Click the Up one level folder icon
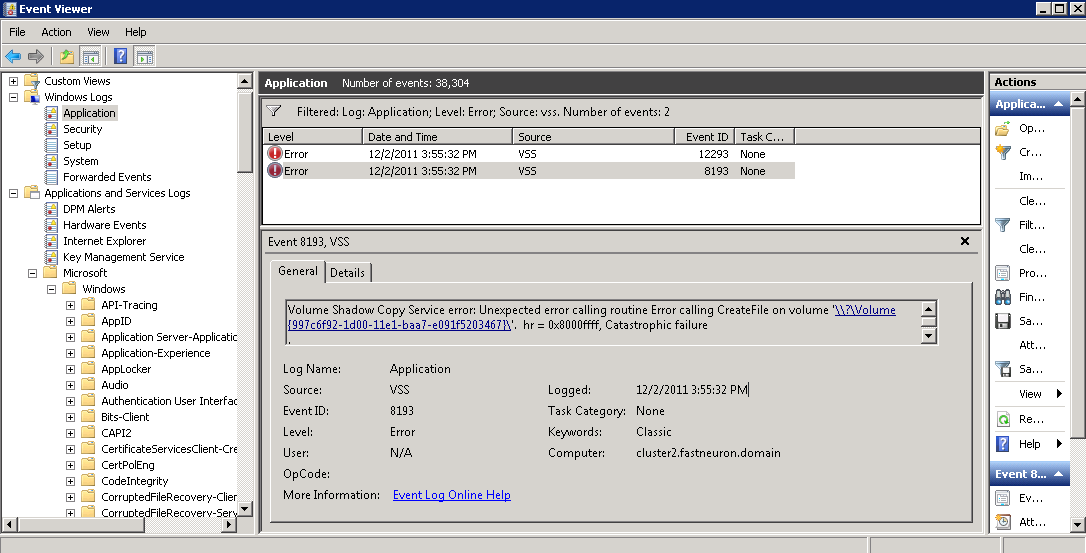 coord(66,56)
